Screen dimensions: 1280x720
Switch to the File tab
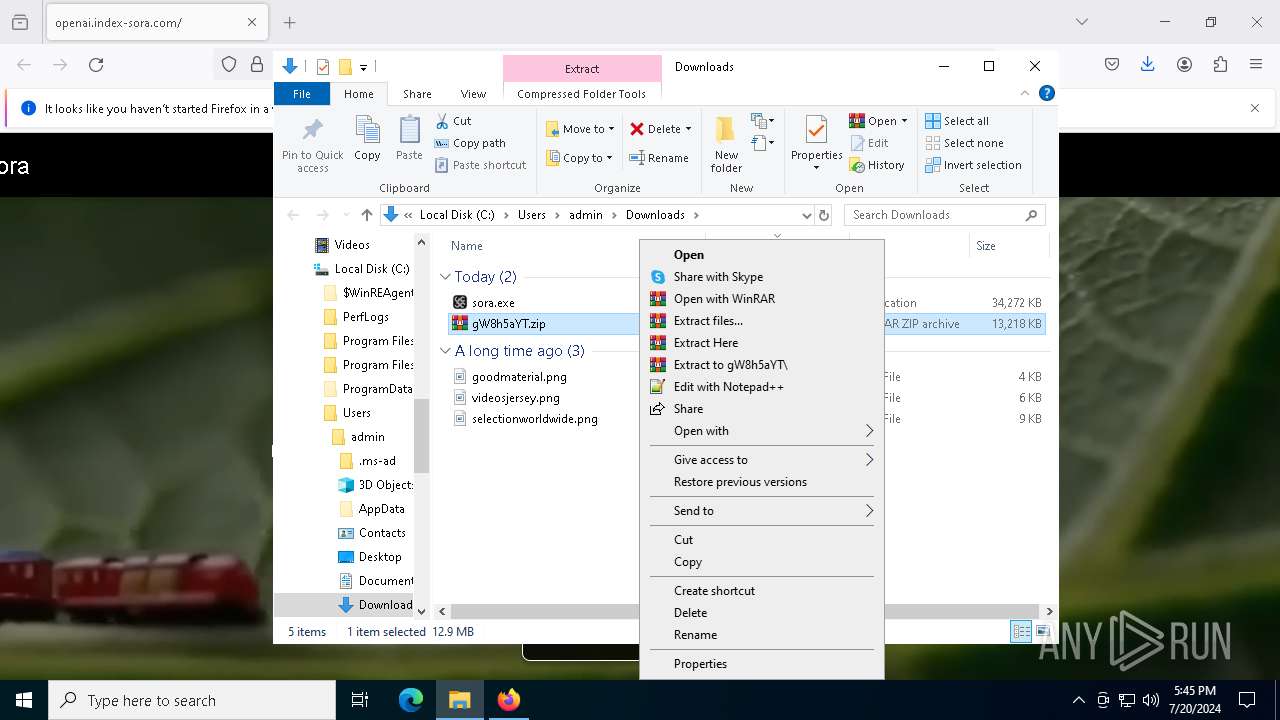(x=302, y=94)
